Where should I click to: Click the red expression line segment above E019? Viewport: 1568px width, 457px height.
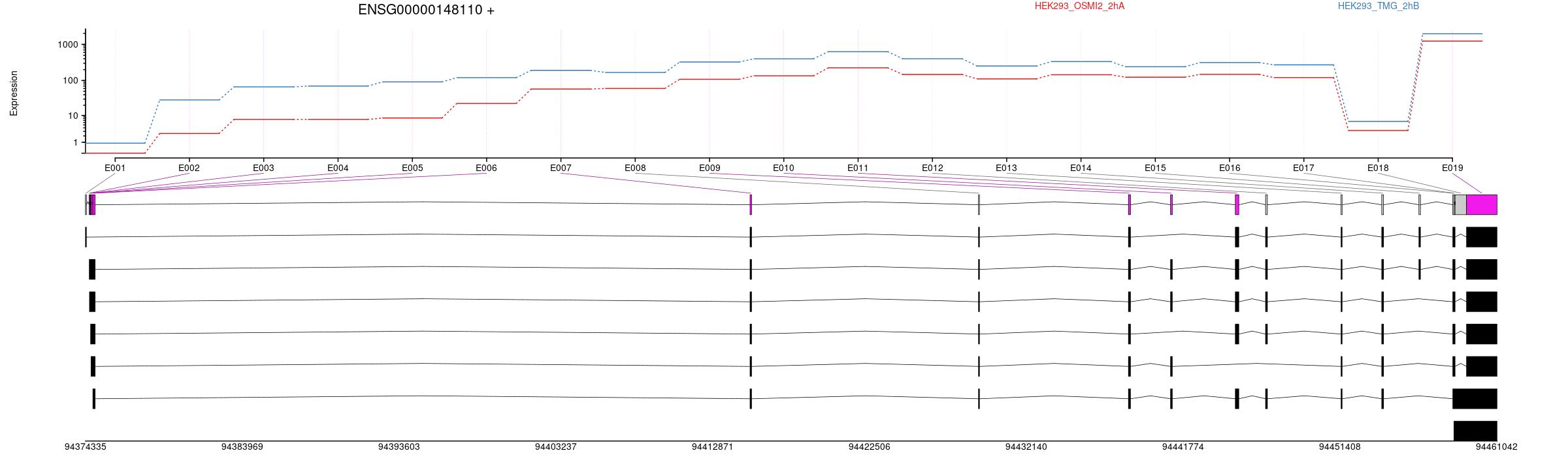tap(1452, 41)
